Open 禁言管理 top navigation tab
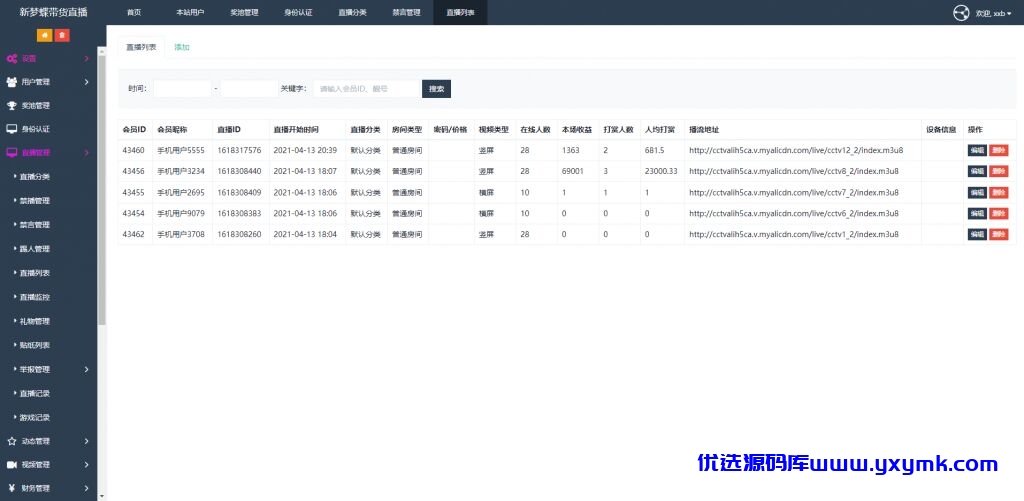 [406, 12]
